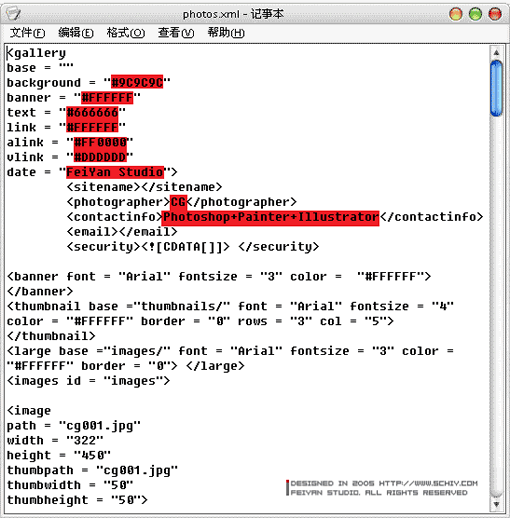Click the green maximize window button
This screenshot has height=518, width=510.
475,14
